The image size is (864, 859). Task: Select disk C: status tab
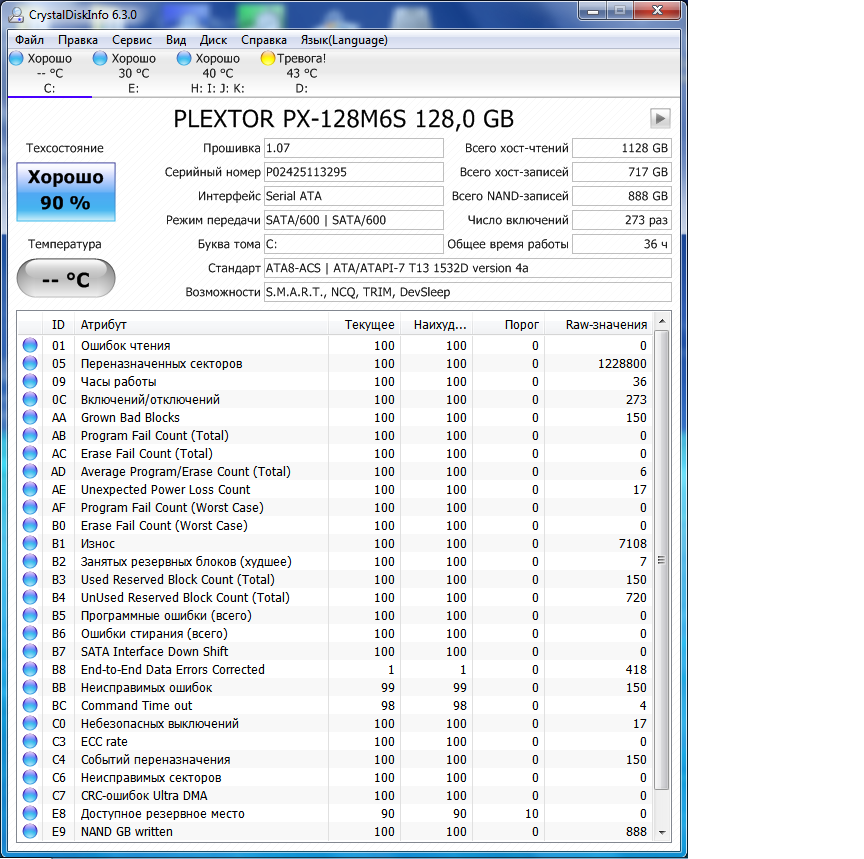coord(50,73)
